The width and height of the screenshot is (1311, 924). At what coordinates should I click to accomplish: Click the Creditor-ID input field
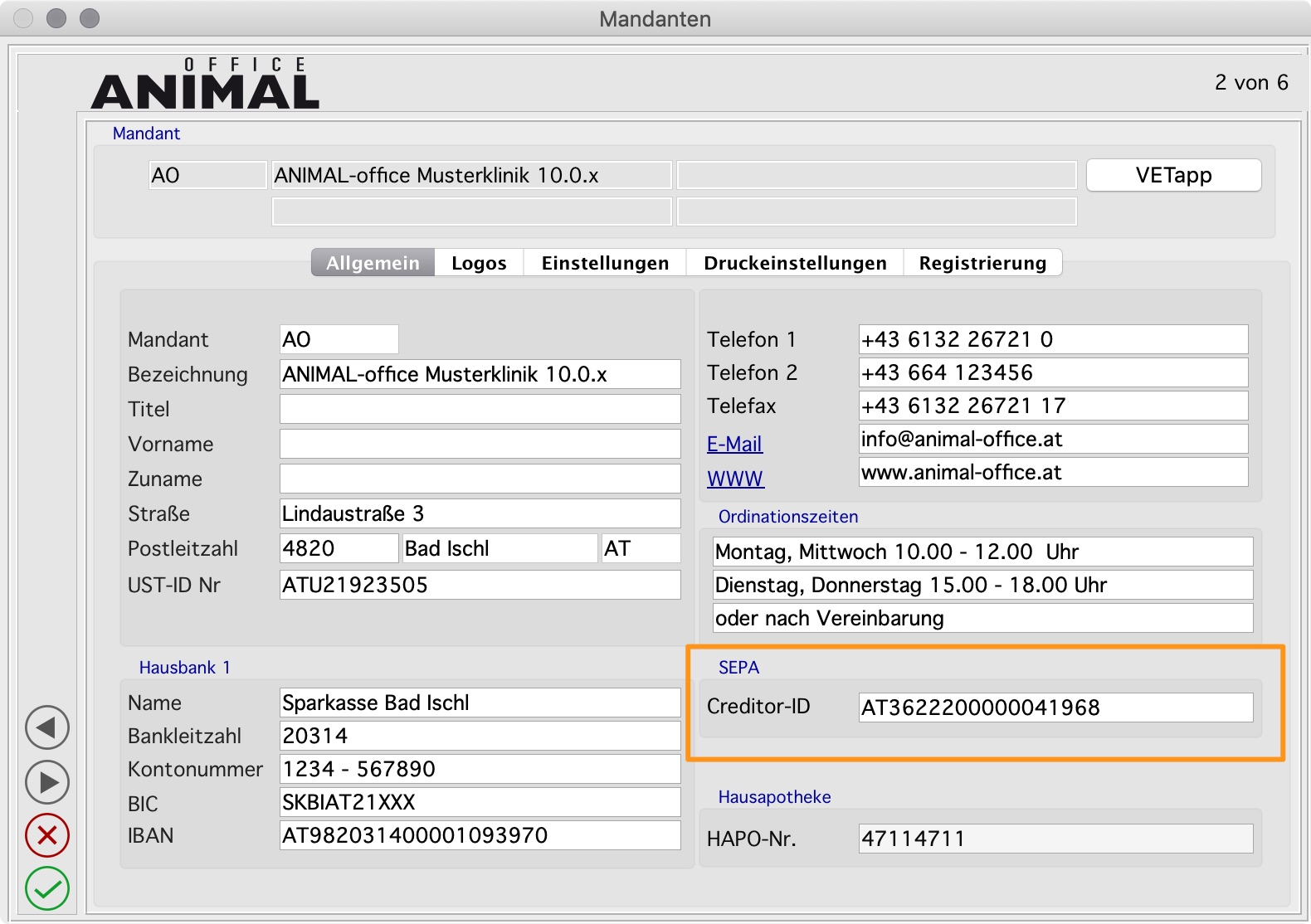pos(1055,708)
